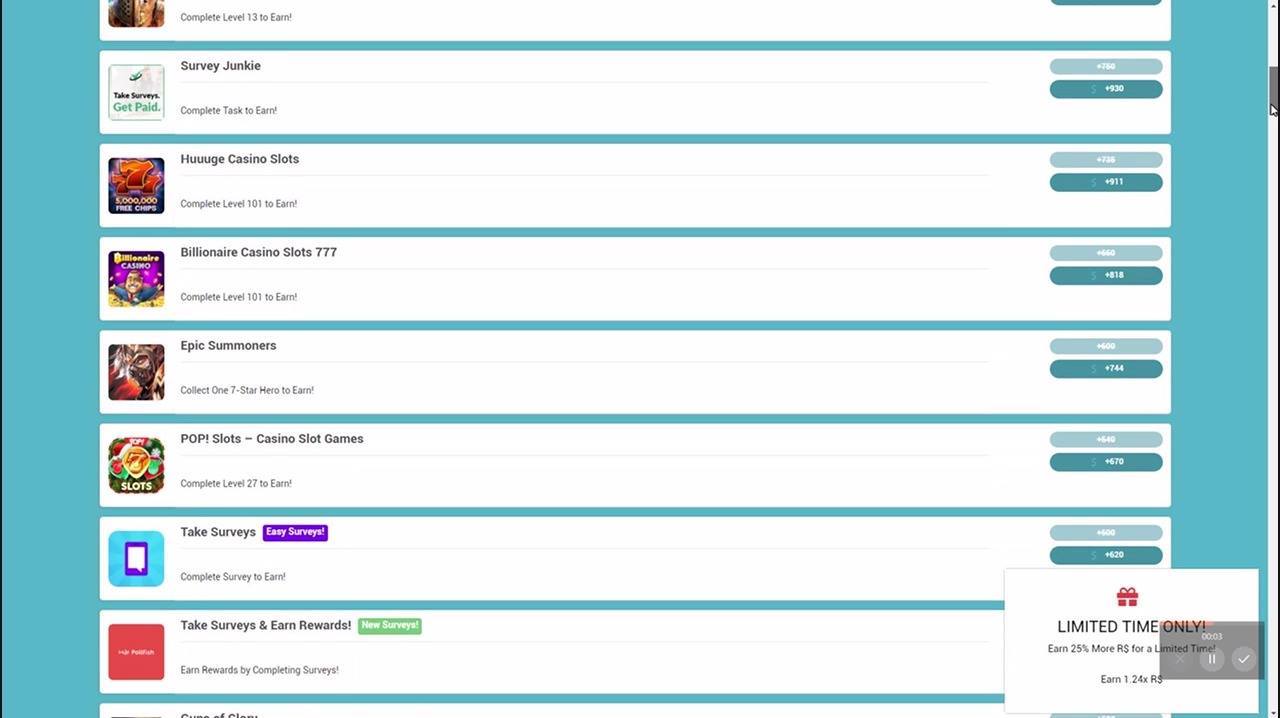Image resolution: width=1280 pixels, height=718 pixels.
Task: Click the Take Surveys +620 reward button
Action: point(1106,555)
